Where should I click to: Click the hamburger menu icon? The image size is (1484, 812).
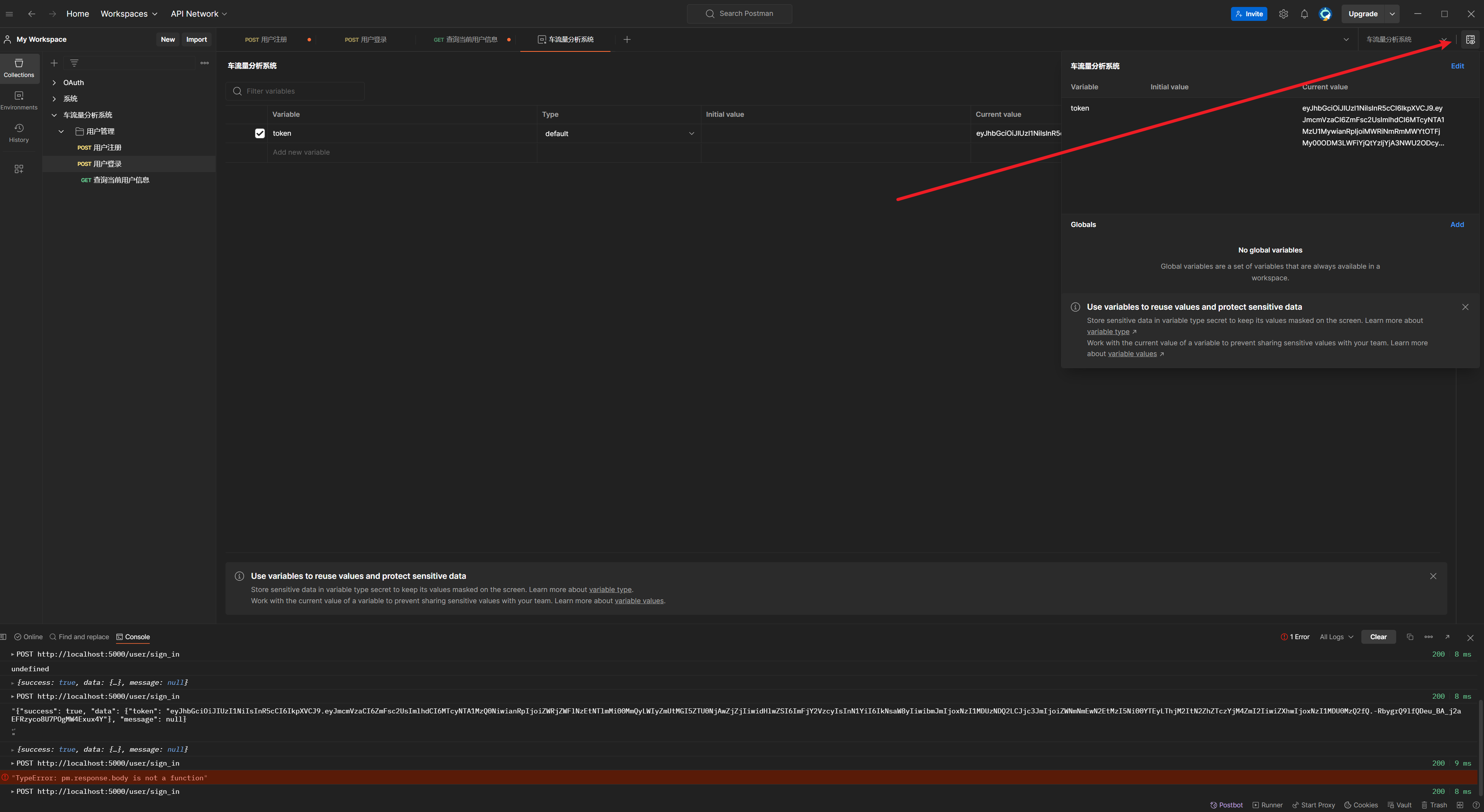[x=9, y=14]
